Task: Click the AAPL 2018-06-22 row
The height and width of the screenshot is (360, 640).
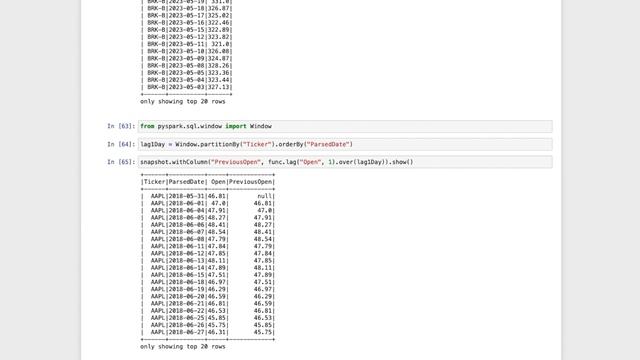Action: (208, 311)
